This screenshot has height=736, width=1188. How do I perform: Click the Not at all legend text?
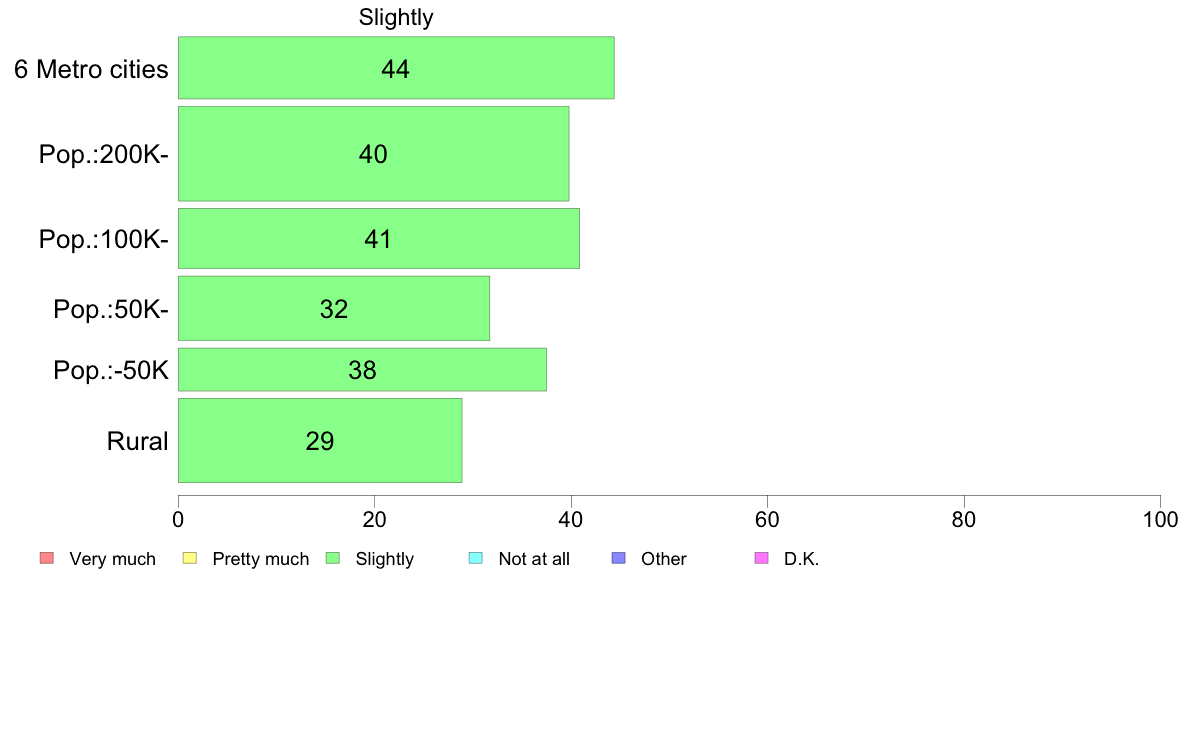(x=534, y=559)
